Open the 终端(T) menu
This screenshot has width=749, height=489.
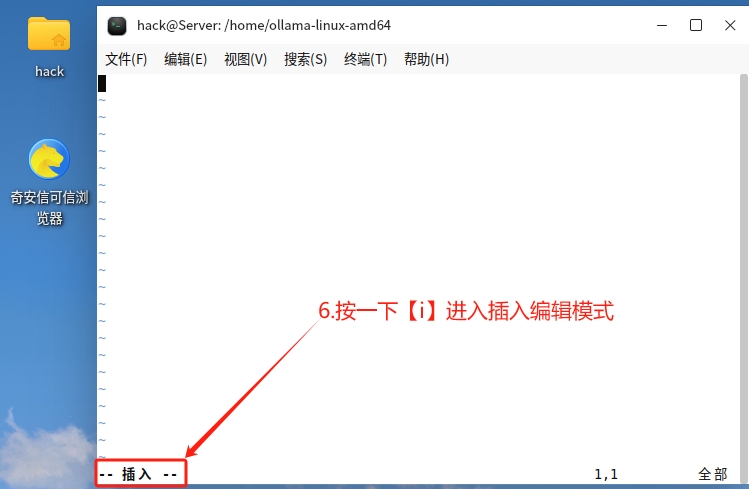click(x=365, y=59)
